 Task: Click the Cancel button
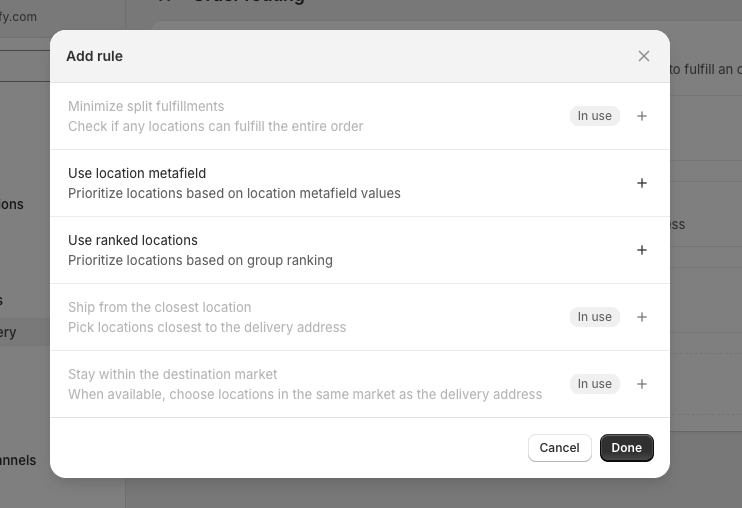[x=559, y=448]
